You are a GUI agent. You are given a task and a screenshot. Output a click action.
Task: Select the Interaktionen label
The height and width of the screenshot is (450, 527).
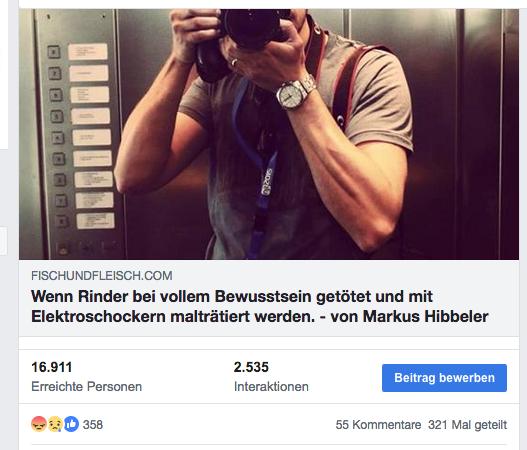(x=271, y=386)
